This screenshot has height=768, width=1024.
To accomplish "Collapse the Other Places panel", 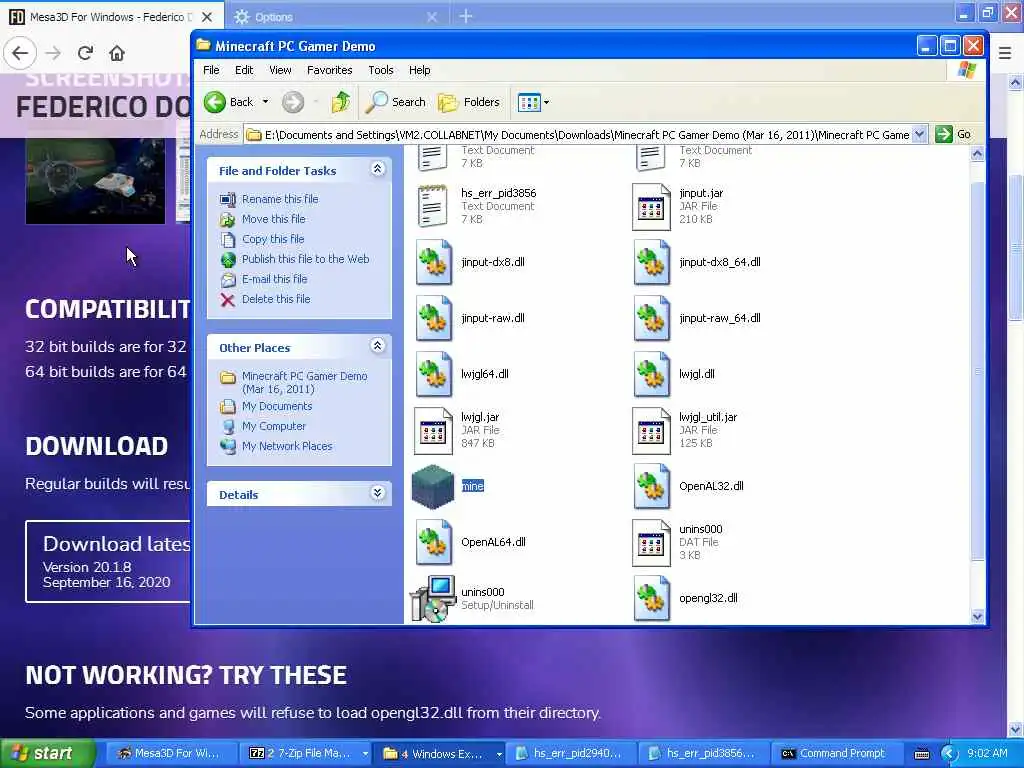I will (377, 346).
